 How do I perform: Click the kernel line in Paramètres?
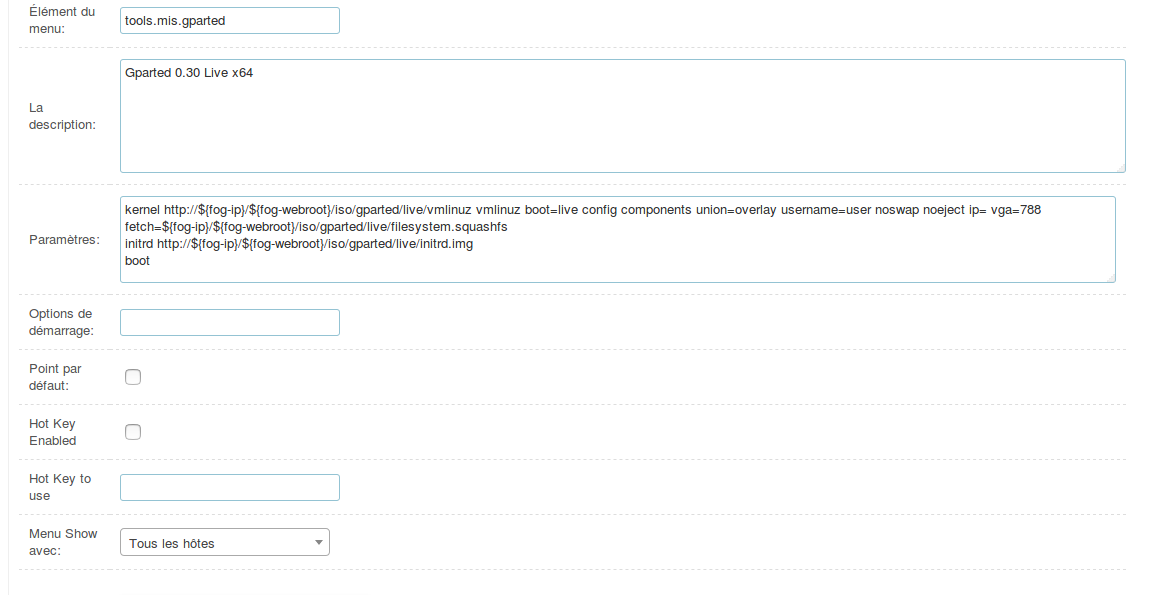click(x=583, y=210)
